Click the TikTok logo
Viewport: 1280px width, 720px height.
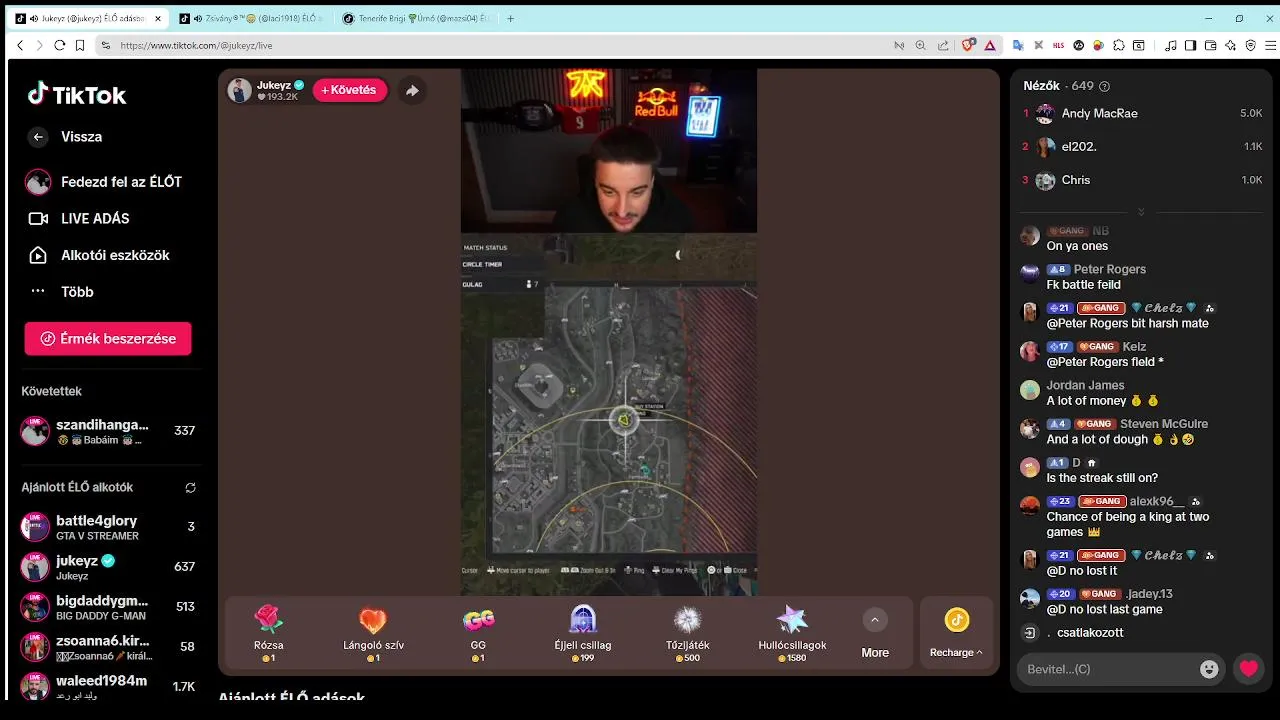pyautogui.click(x=77, y=95)
